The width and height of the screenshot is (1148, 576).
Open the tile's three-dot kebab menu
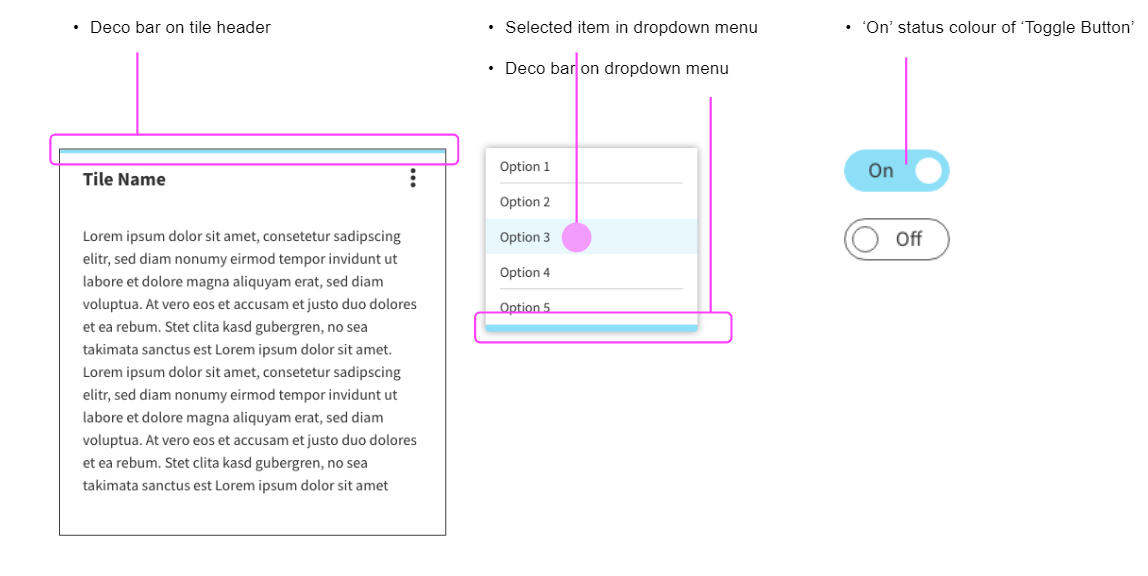click(x=413, y=178)
